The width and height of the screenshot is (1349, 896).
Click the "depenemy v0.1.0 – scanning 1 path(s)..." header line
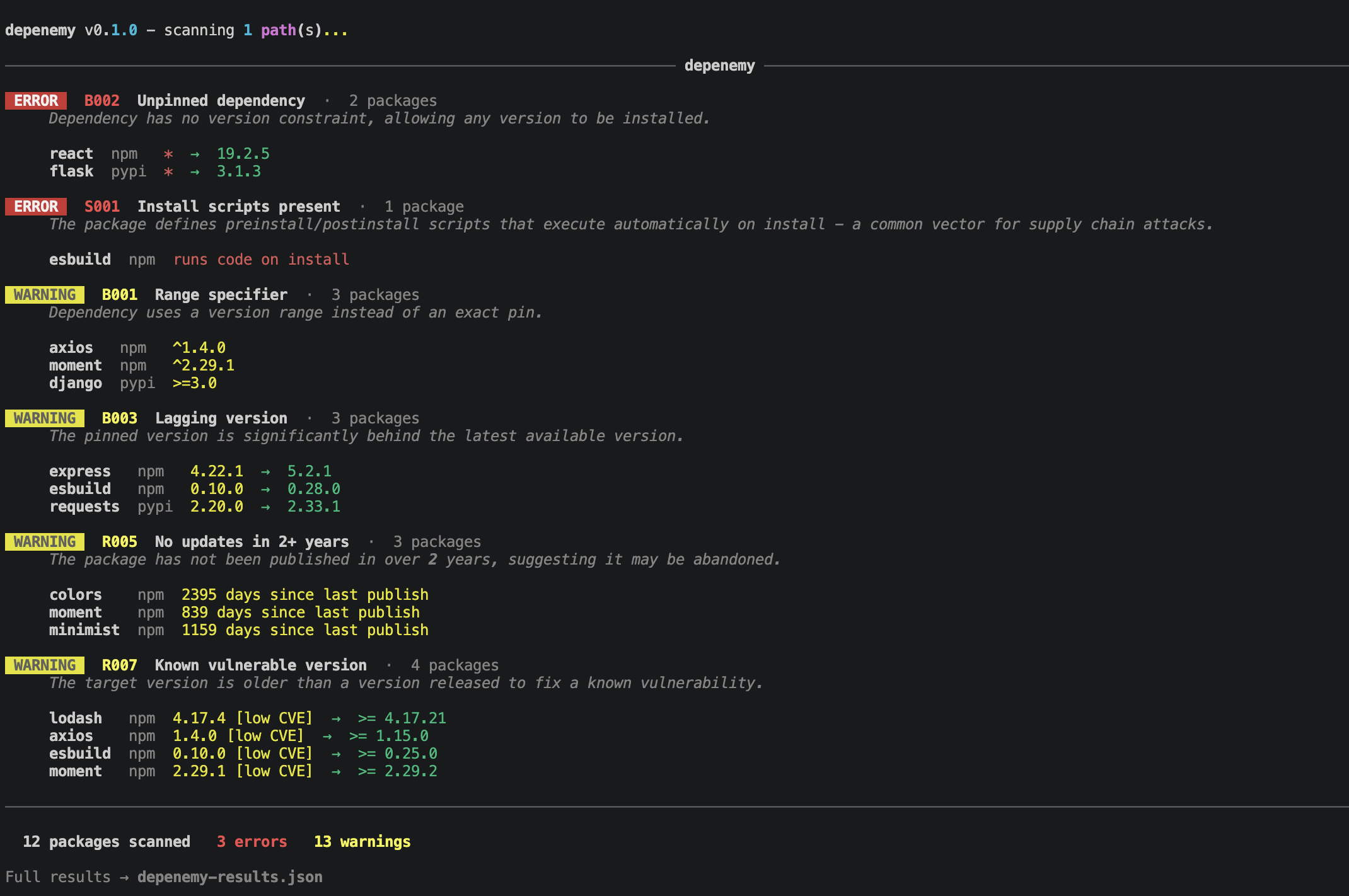point(177,30)
